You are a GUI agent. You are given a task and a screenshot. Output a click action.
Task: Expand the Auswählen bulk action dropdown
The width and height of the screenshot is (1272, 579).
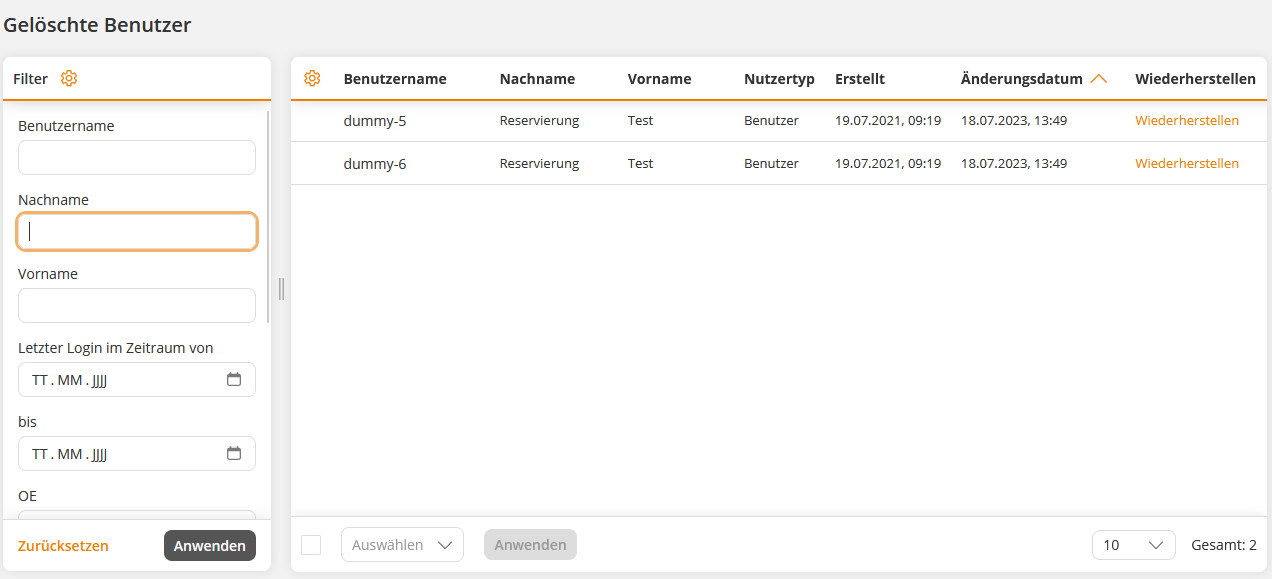402,545
